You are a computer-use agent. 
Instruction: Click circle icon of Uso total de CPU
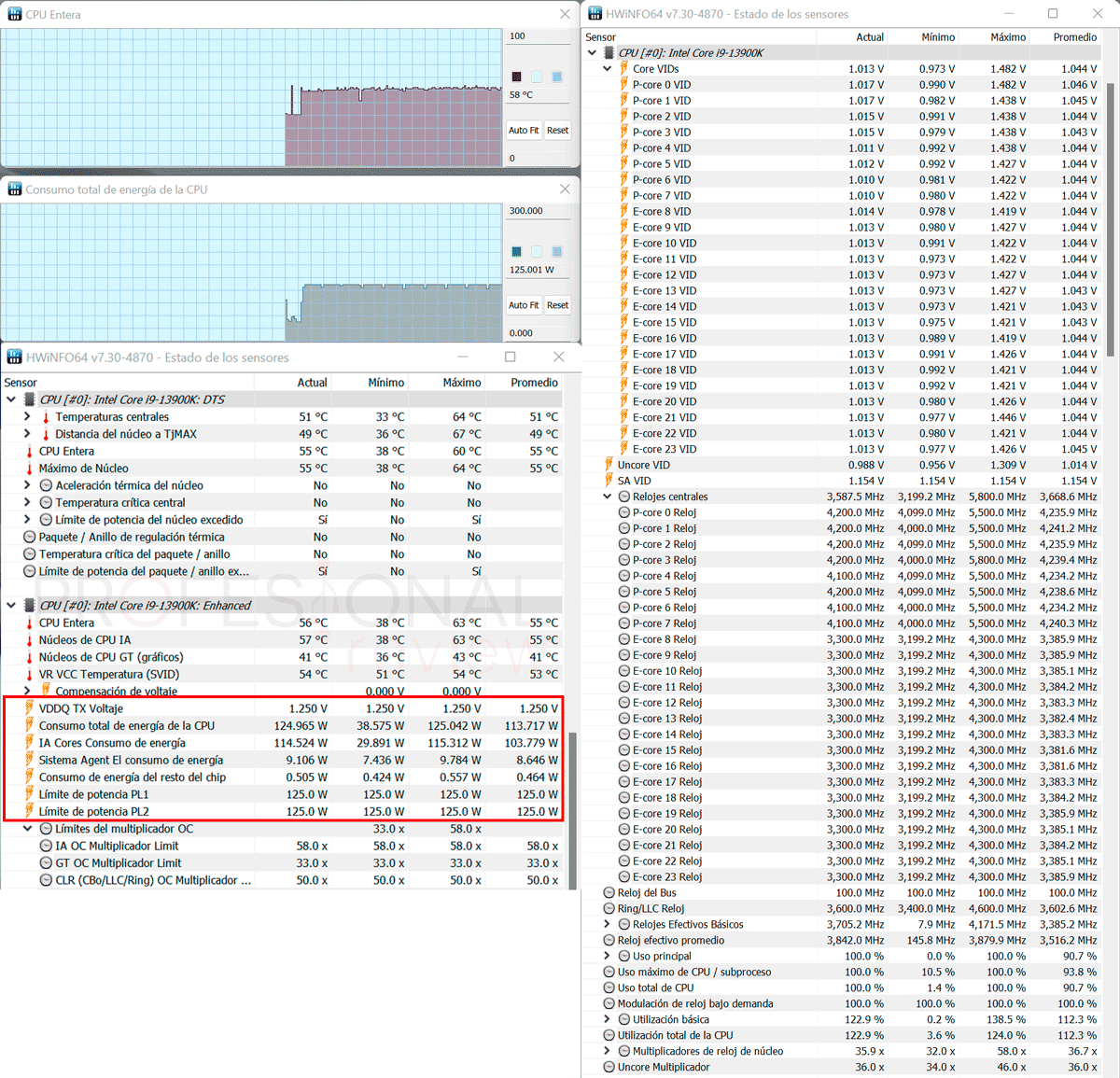click(609, 987)
